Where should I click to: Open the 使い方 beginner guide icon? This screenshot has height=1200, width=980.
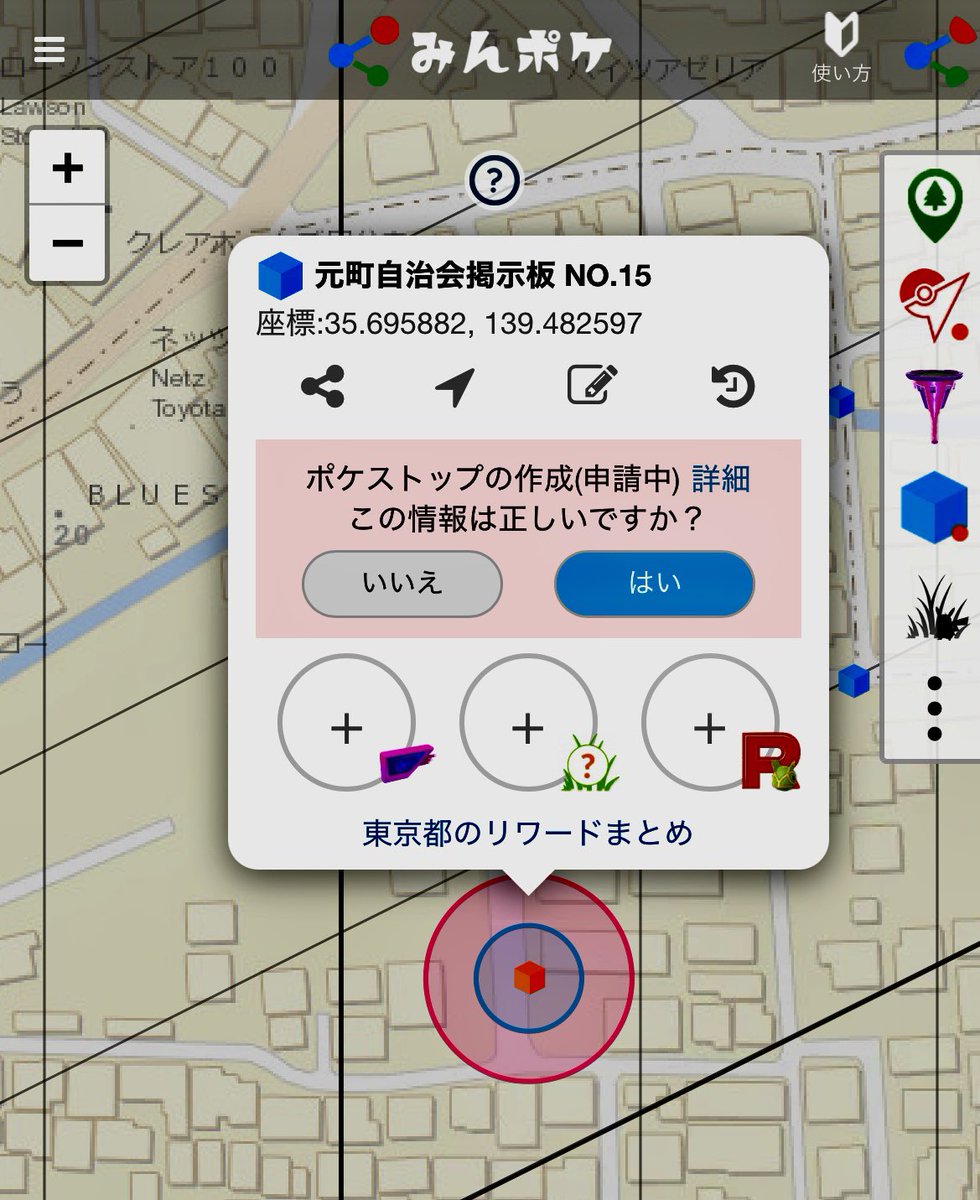coord(840,47)
